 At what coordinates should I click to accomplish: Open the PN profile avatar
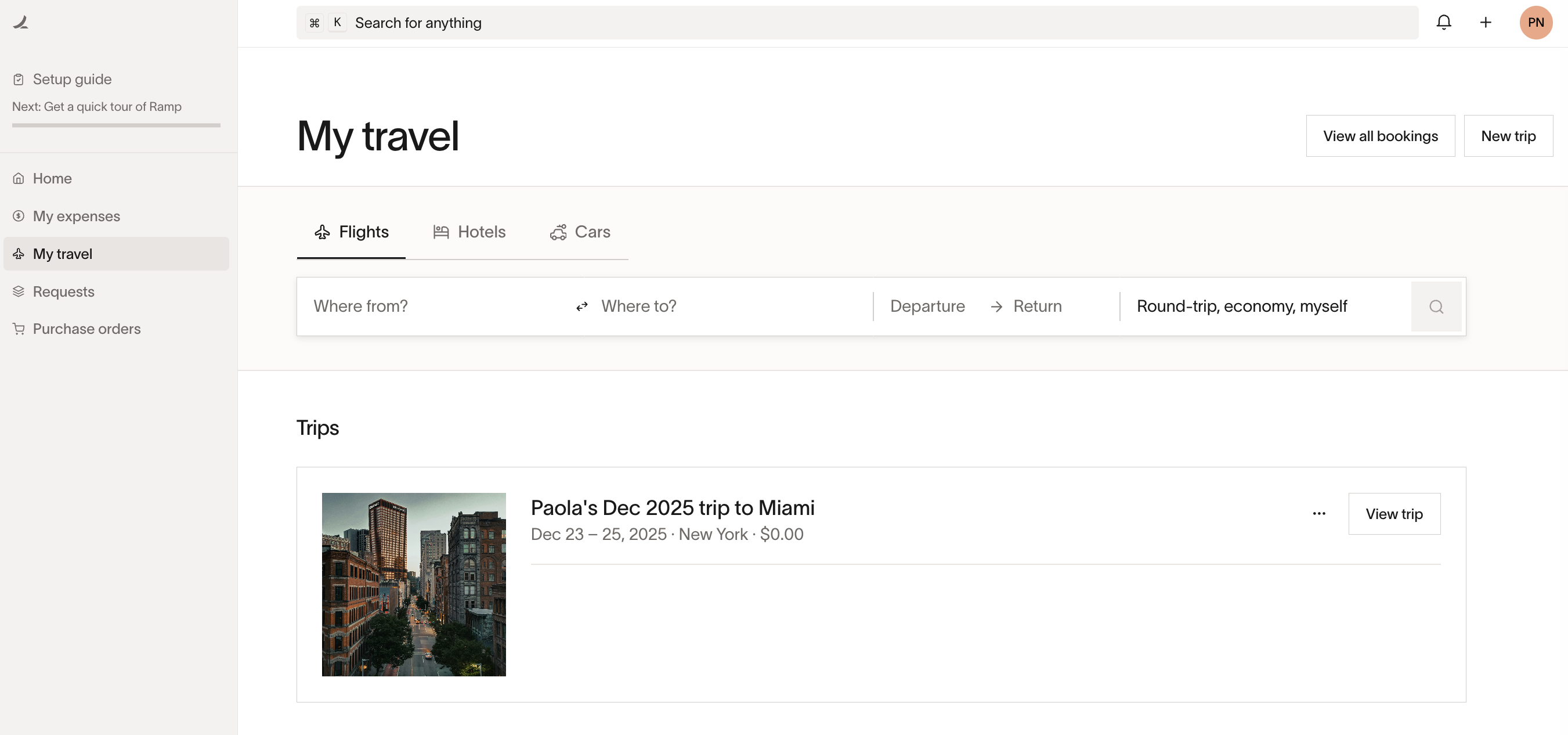pyautogui.click(x=1535, y=23)
